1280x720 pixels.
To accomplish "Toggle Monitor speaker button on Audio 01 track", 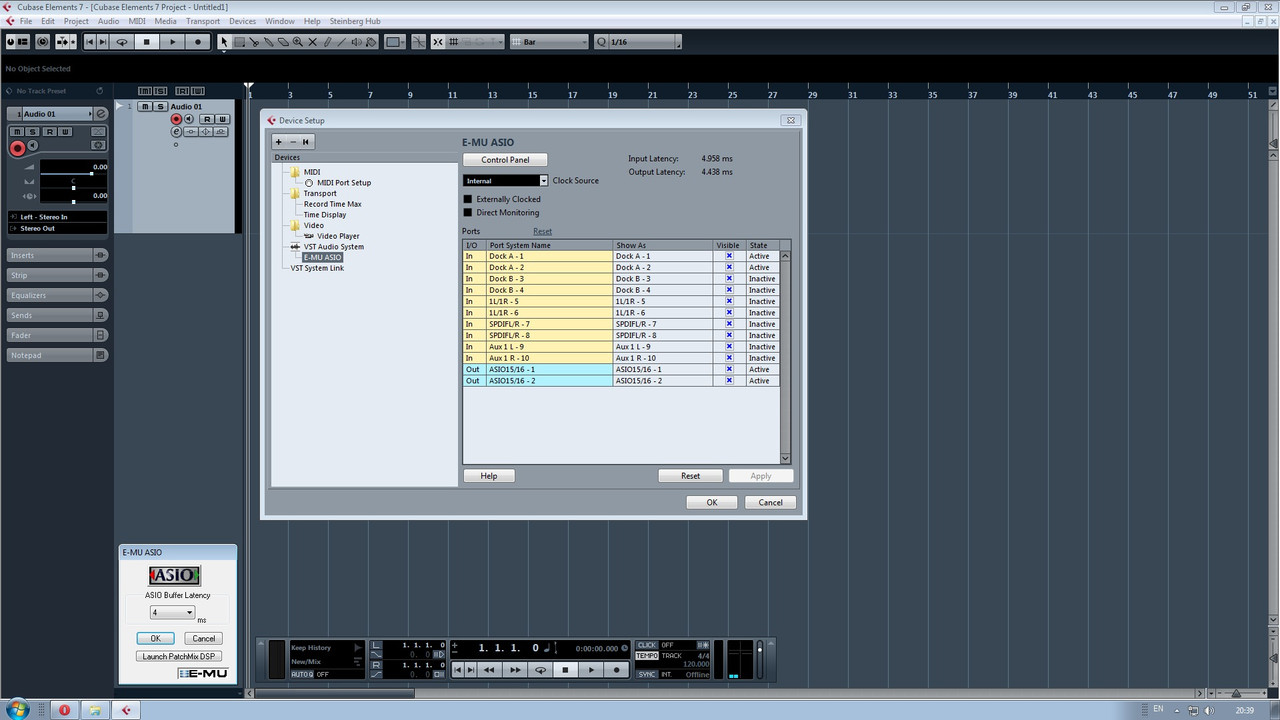I will (x=189, y=119).
